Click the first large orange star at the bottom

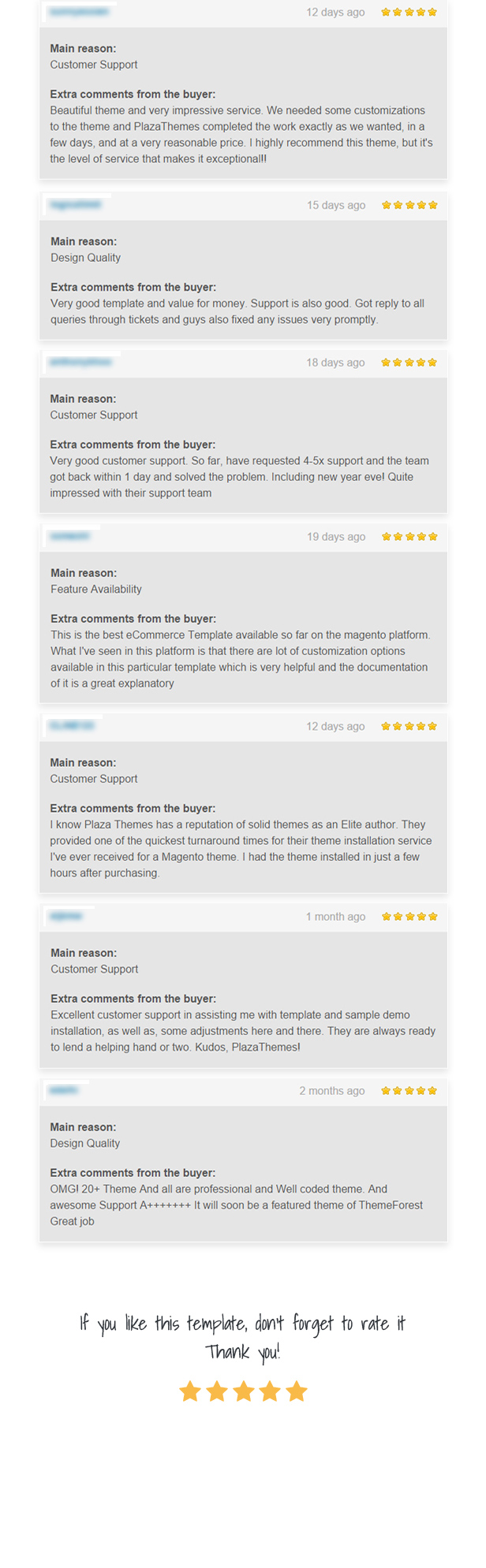(190, 1391)
